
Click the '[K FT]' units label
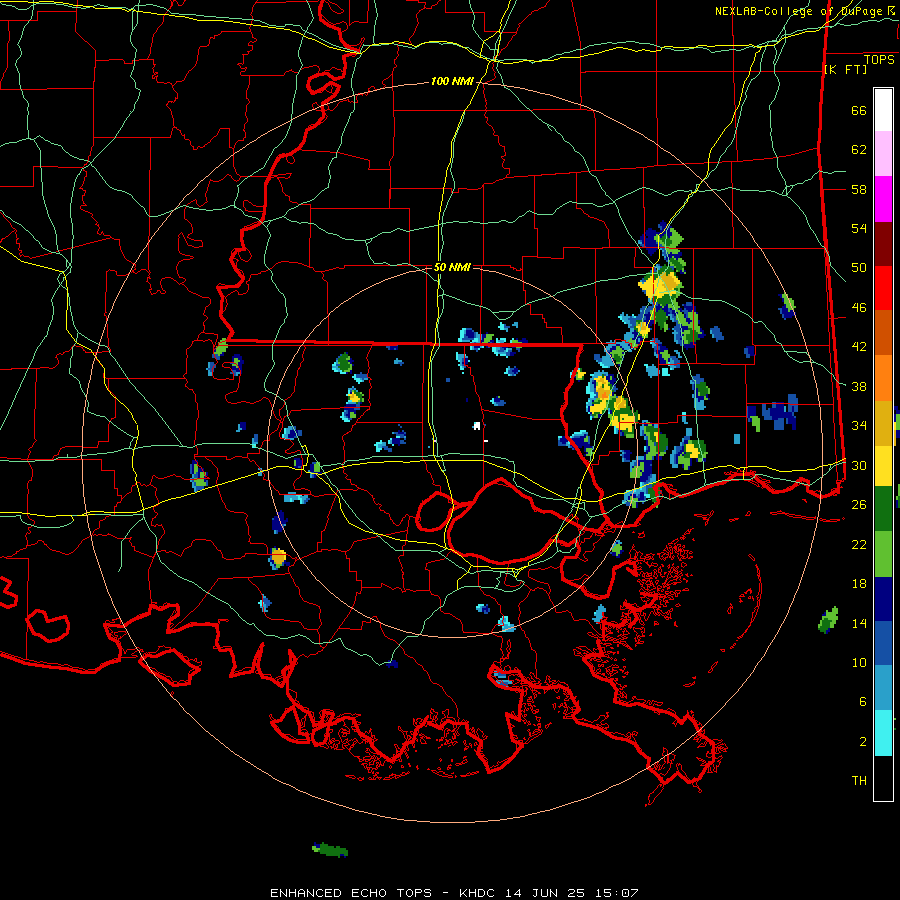point(845,70)
